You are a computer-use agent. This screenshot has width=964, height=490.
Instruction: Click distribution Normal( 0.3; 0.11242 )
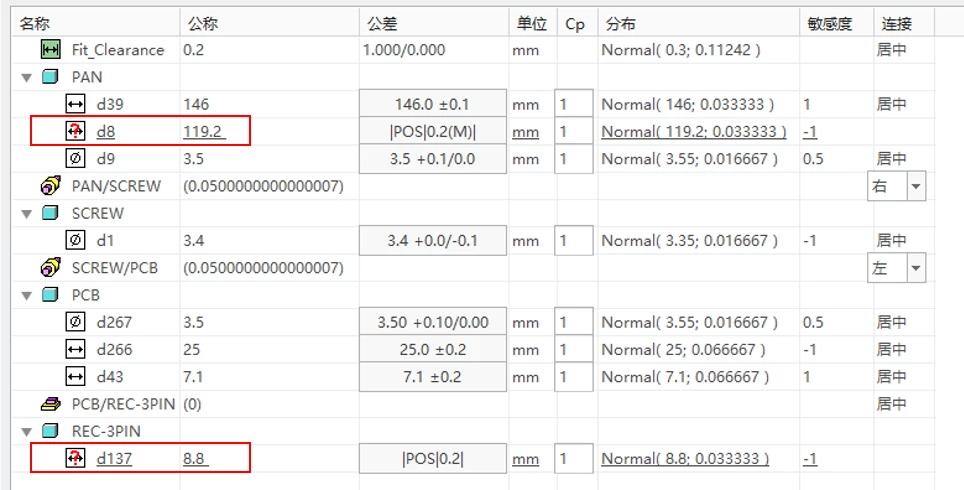[x=681, y=50]
